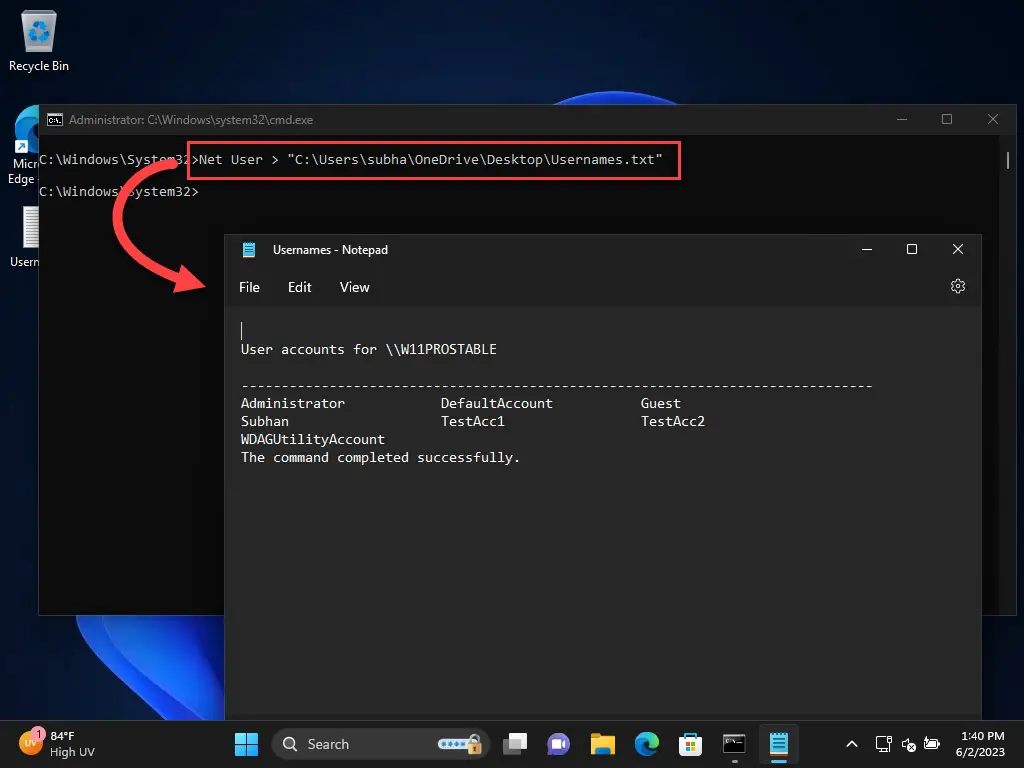1024x768 pixels.
Task: Open Task View from taskbar
Action: coord(515,744)
